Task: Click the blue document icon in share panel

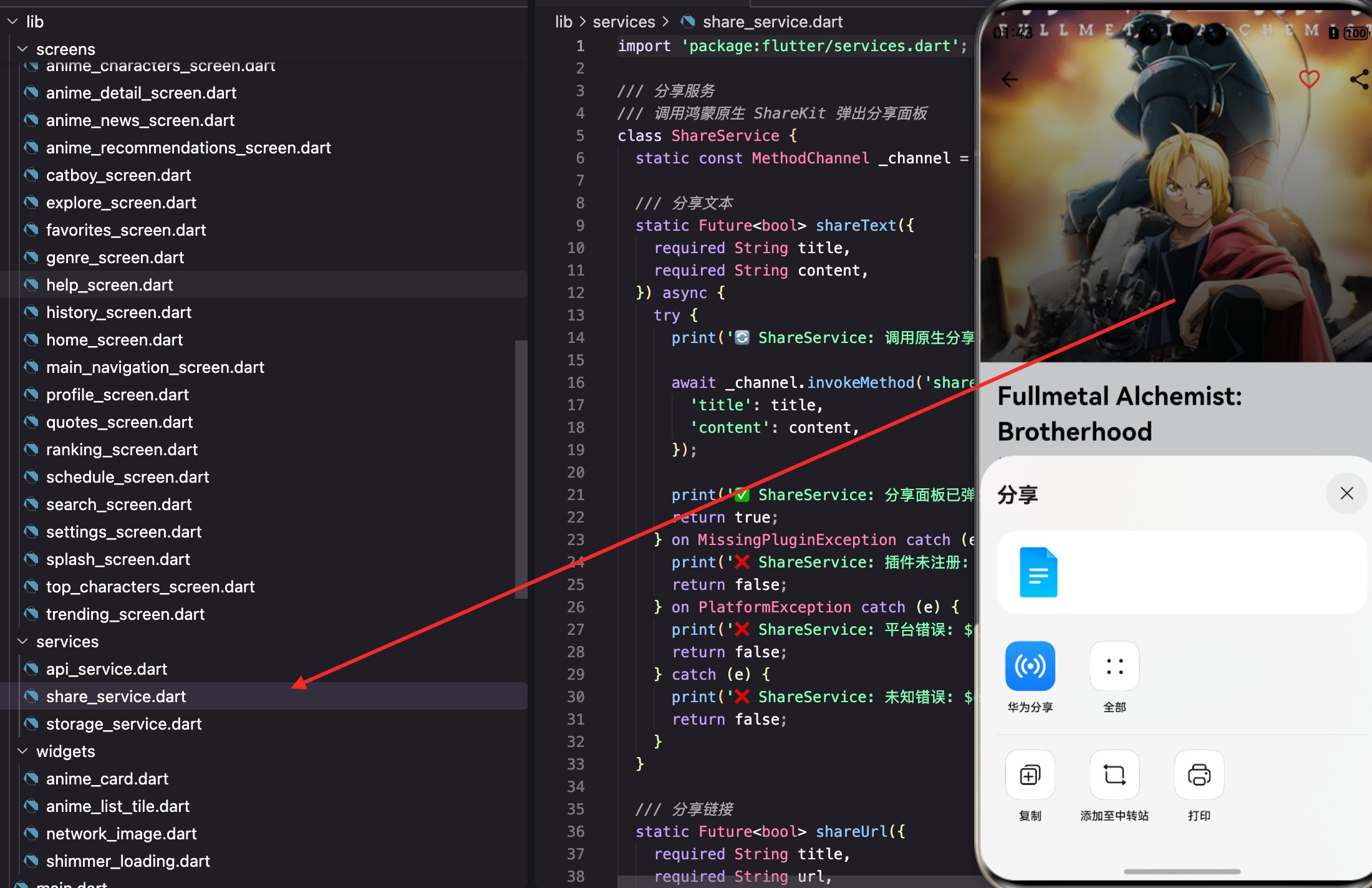Action: pos(1038,572)
